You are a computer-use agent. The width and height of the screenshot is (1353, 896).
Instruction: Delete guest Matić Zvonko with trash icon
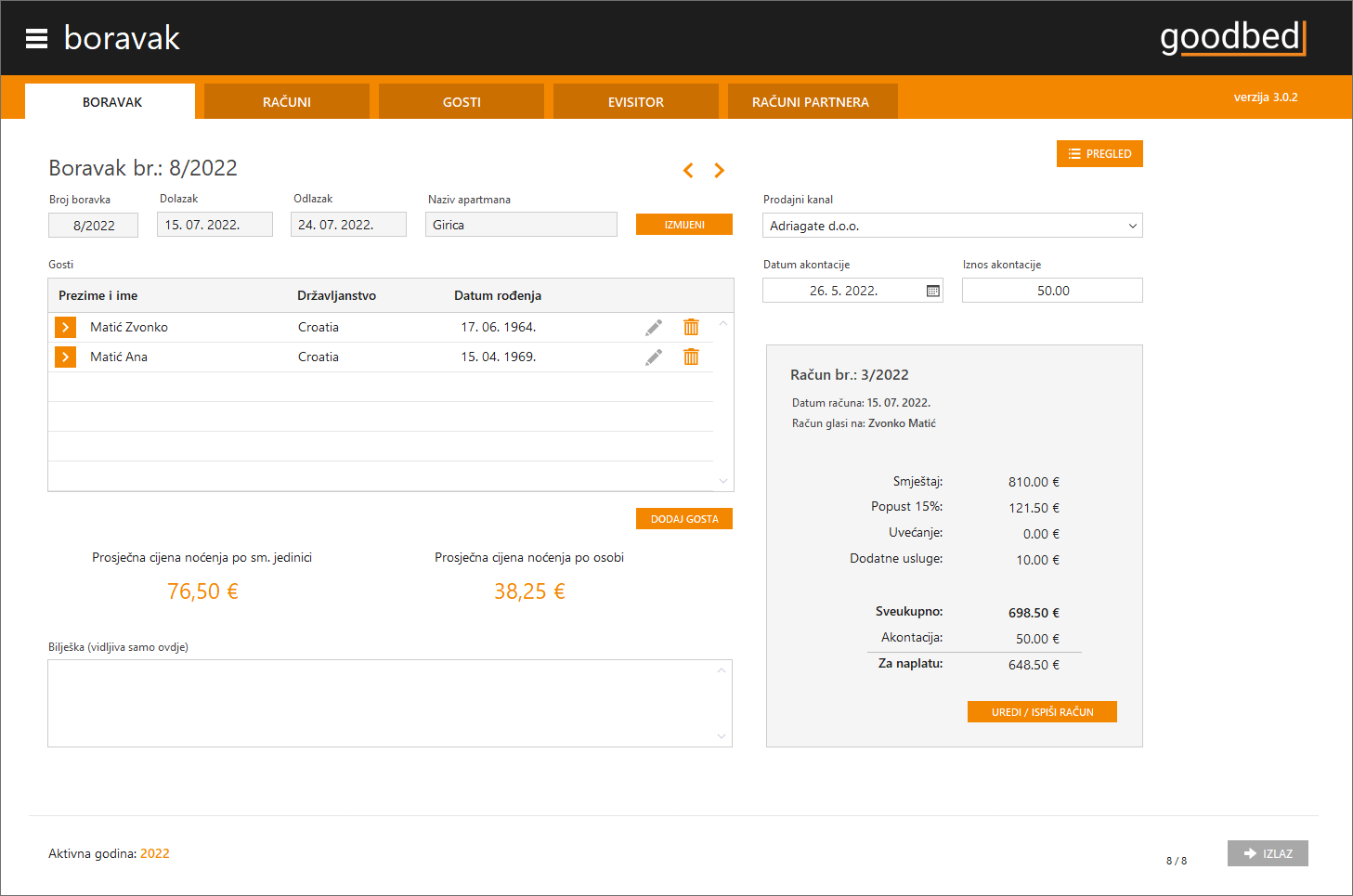coord(691,327)
